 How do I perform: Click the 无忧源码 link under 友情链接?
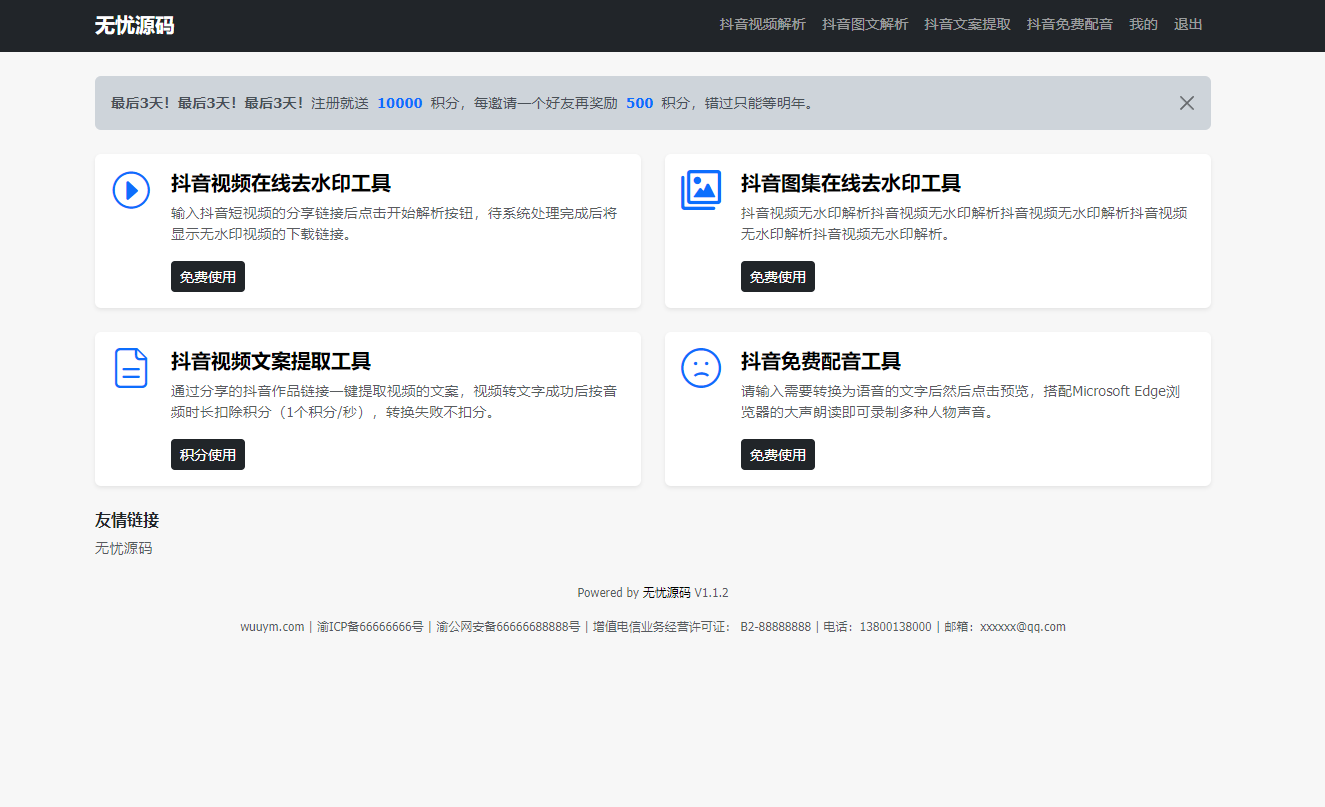click(122, 548)
